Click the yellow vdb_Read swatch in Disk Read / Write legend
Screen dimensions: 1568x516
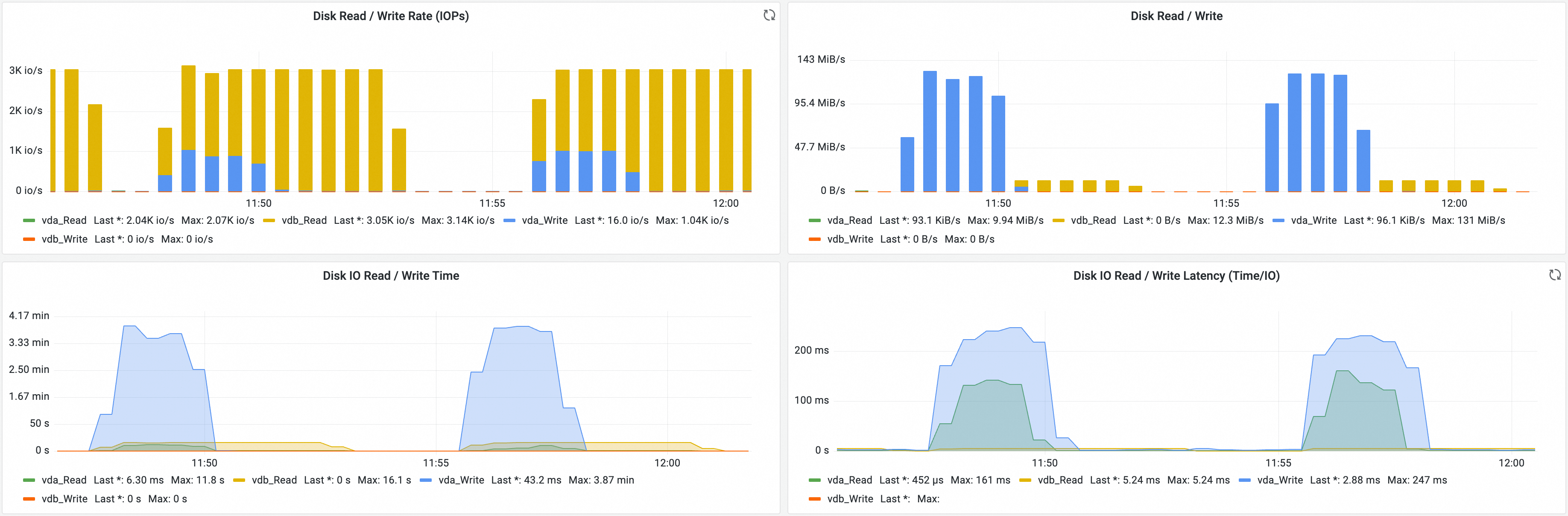point(1058,220)
